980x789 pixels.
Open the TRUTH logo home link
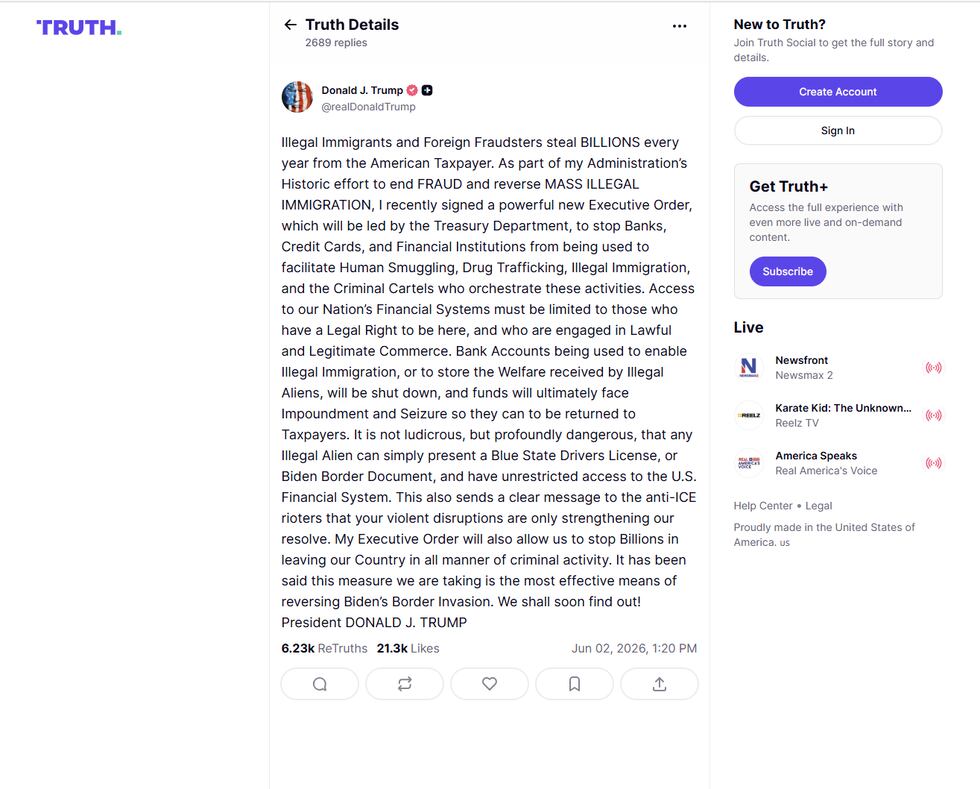click(x=79, y=28)
